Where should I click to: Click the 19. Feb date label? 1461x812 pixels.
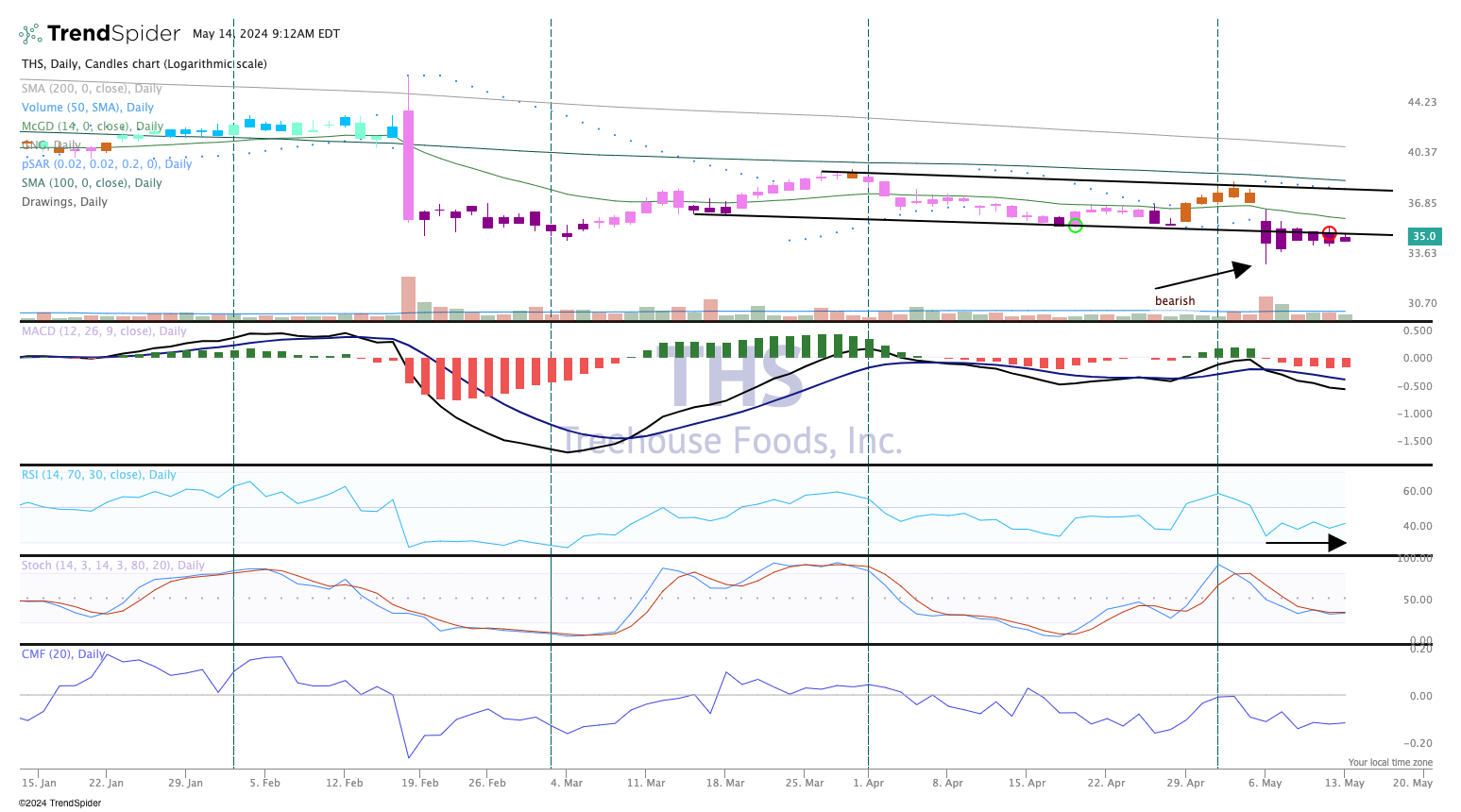click(x=419, y=783)
